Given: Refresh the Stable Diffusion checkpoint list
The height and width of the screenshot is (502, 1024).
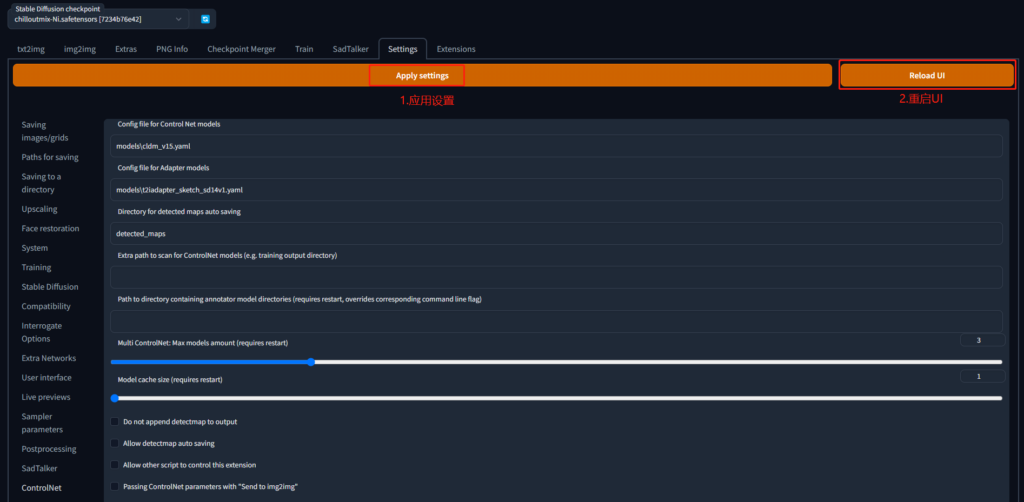Looking at the screenshot, I should (x=205, y=20).
